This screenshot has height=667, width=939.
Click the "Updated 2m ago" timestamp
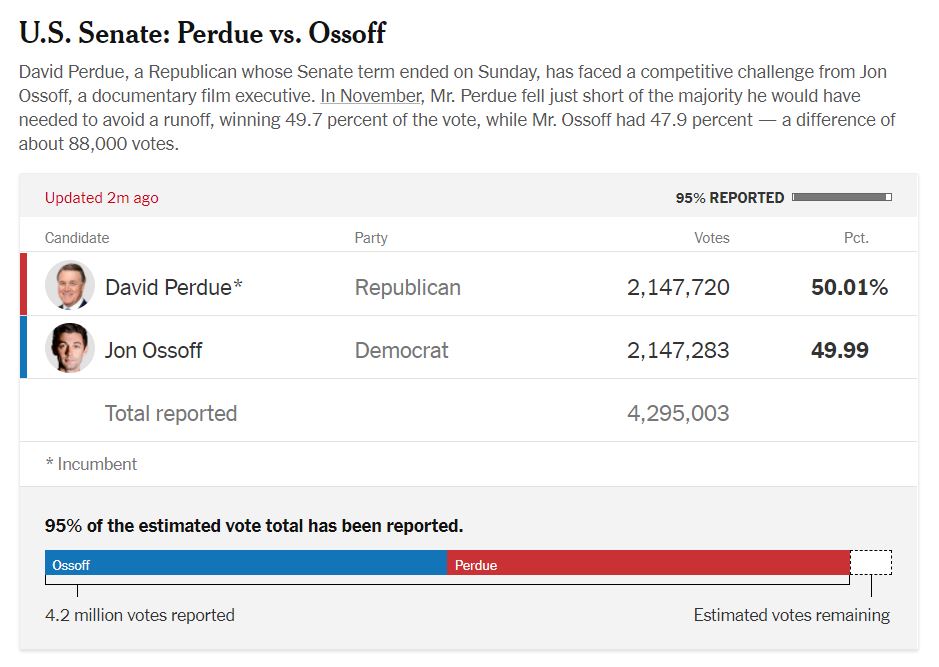pos(101,198)
